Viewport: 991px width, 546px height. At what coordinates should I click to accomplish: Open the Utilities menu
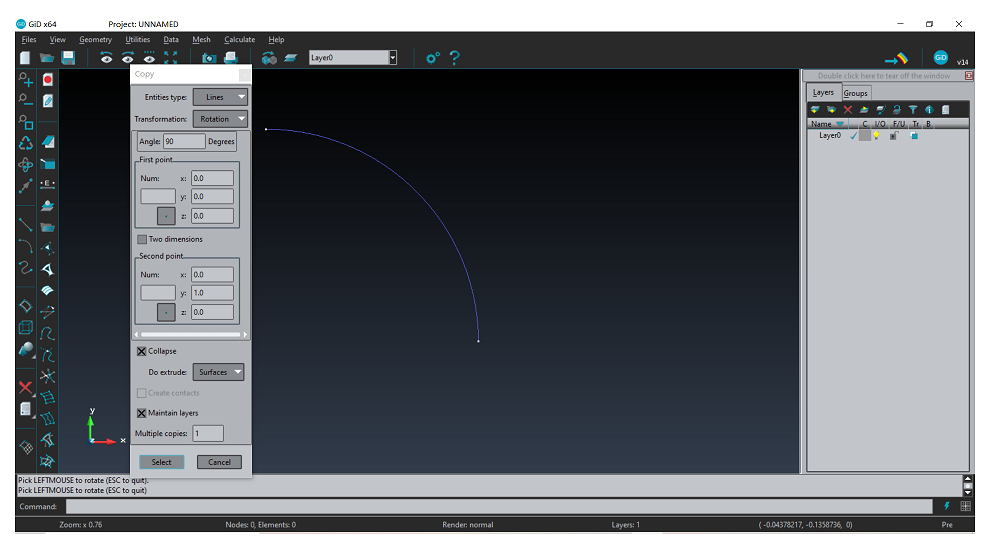click(138, 39)
